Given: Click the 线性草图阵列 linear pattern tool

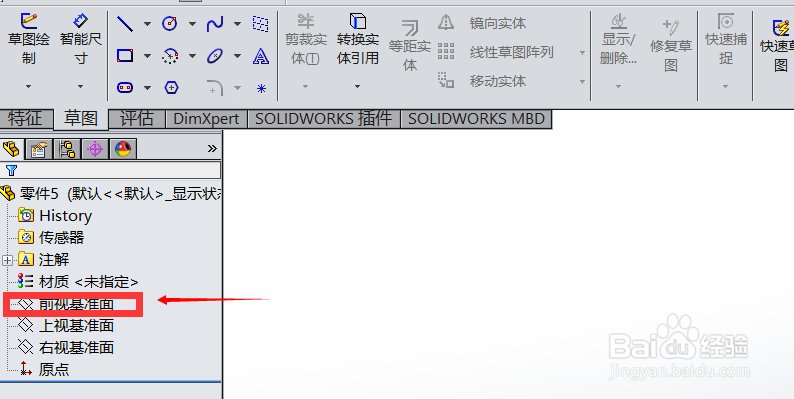Looking at the screenshot, I should coord(496,52).
